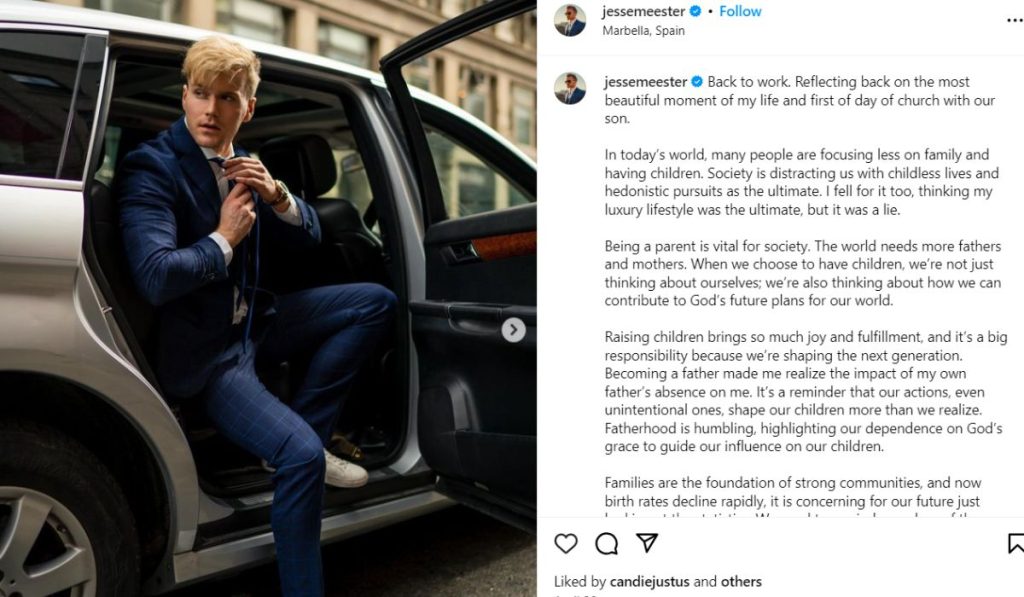This screenshot has width=1024, height=597.
Task: Click the verified badge in the post header
Action: 696,12
